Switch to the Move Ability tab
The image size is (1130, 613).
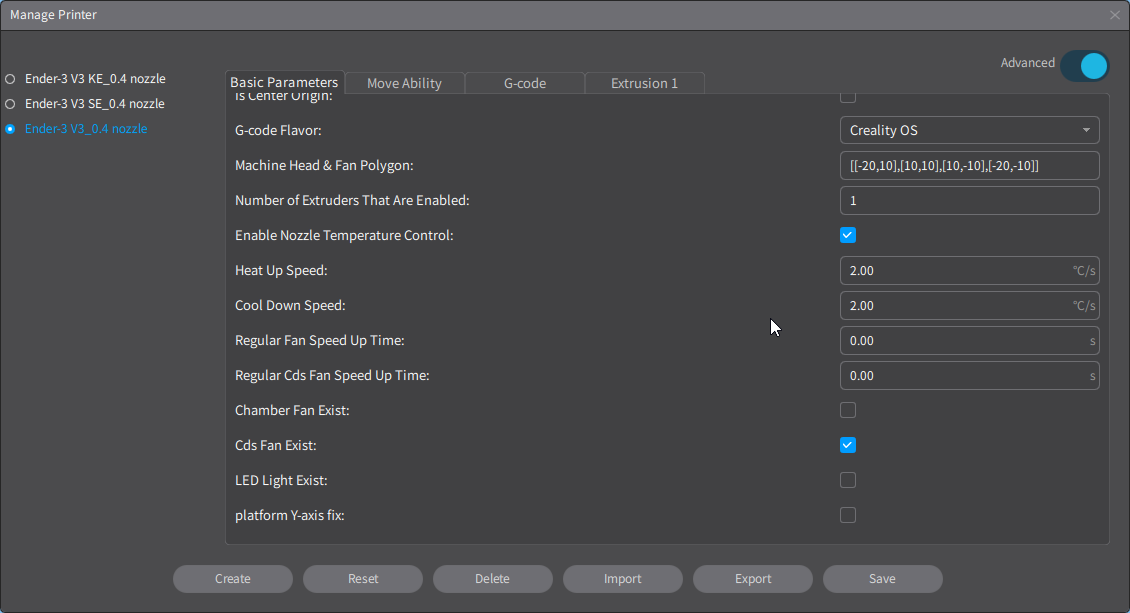[404, 83]
